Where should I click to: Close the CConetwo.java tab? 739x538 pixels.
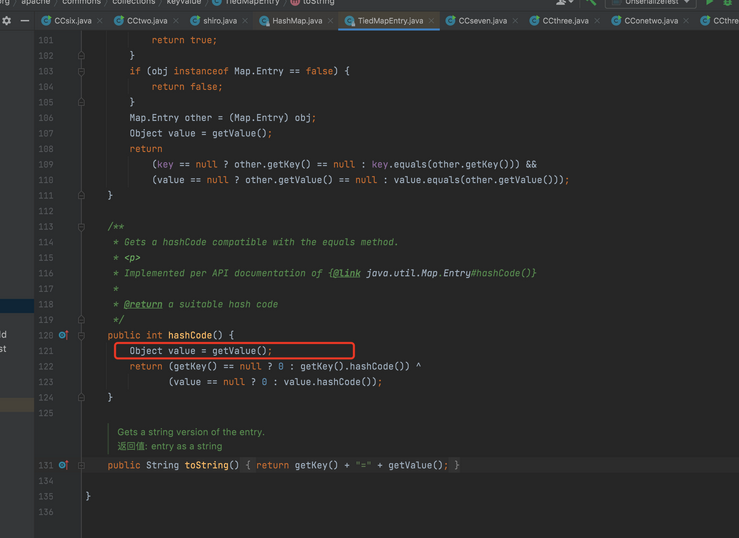point(686,21)
